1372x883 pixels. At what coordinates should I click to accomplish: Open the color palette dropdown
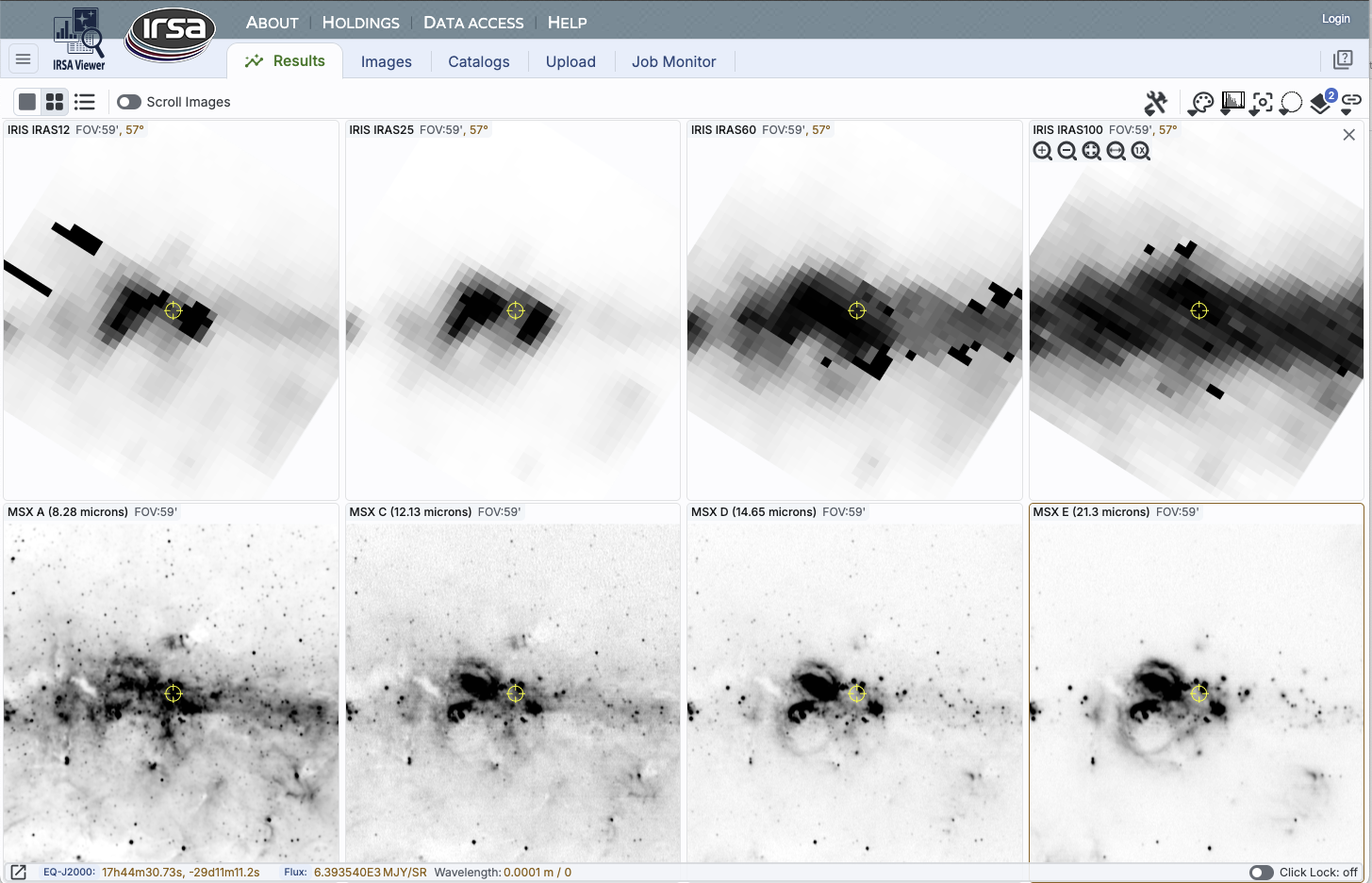point(1201,102)
